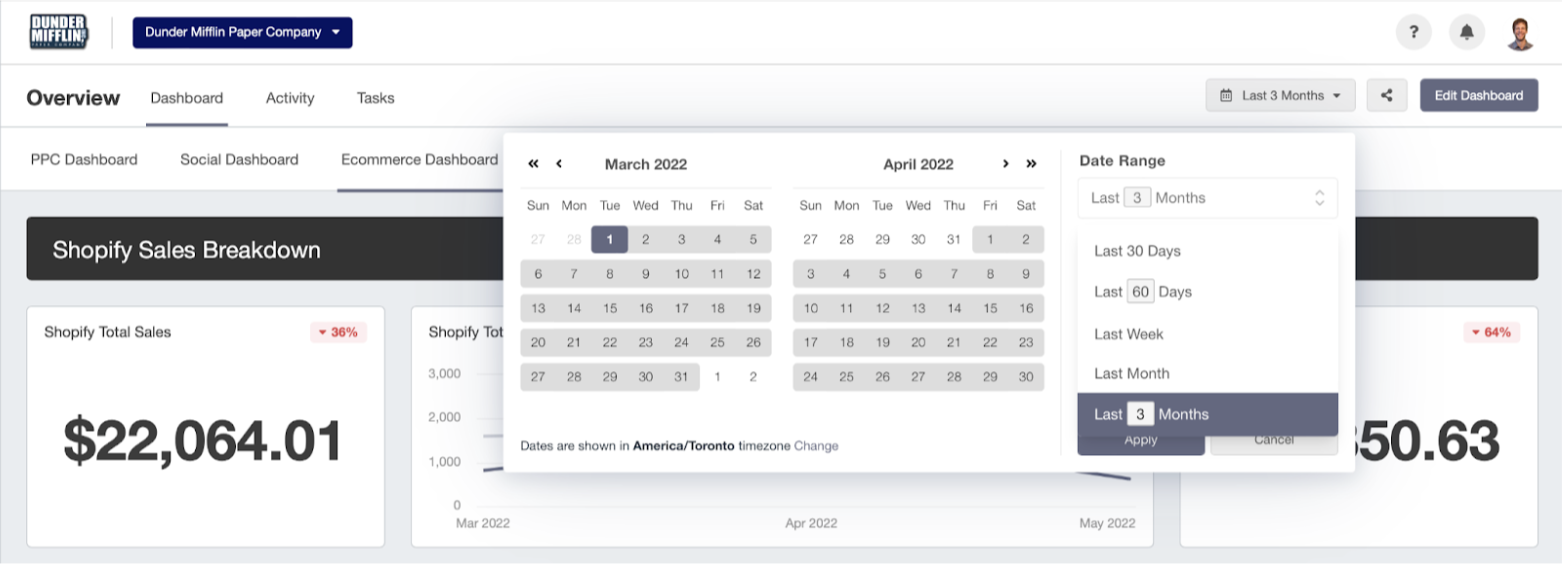The width and height of the screenshot is (1562, 564).
Task: Switch to the Activity tab
Action: [x=290, y=98]
